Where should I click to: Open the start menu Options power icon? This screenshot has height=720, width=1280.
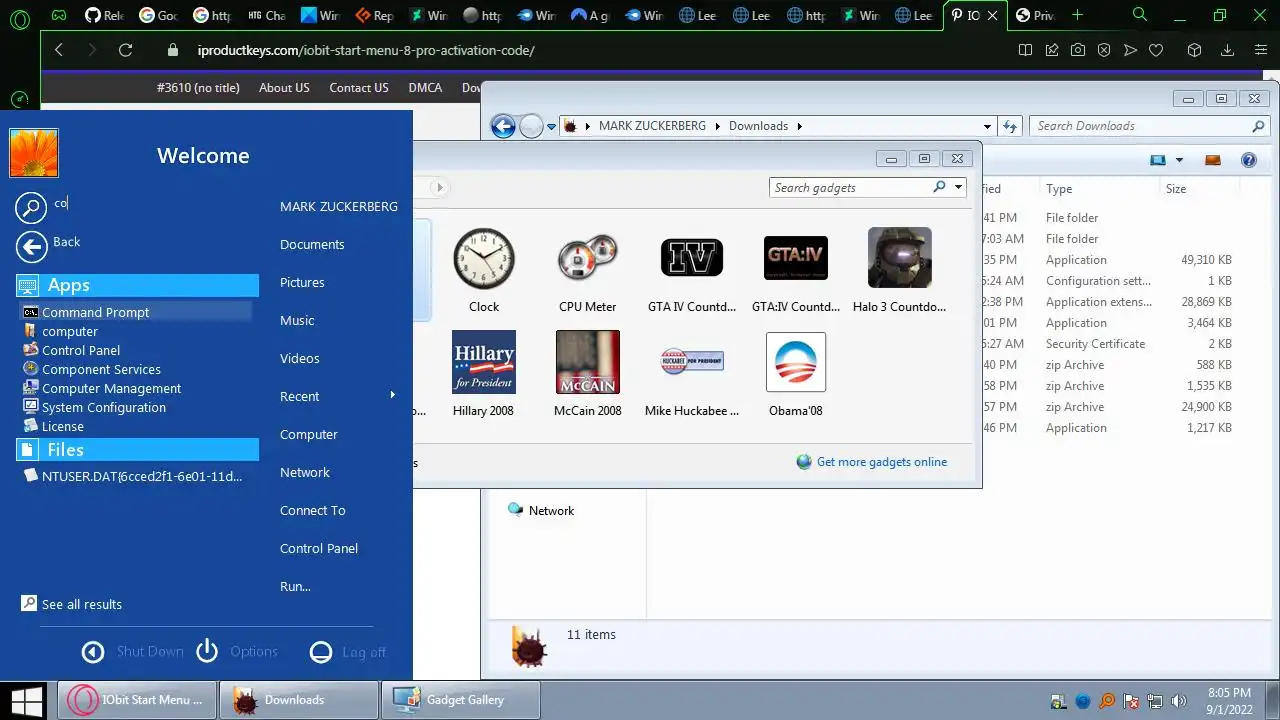tap(207, 651)
